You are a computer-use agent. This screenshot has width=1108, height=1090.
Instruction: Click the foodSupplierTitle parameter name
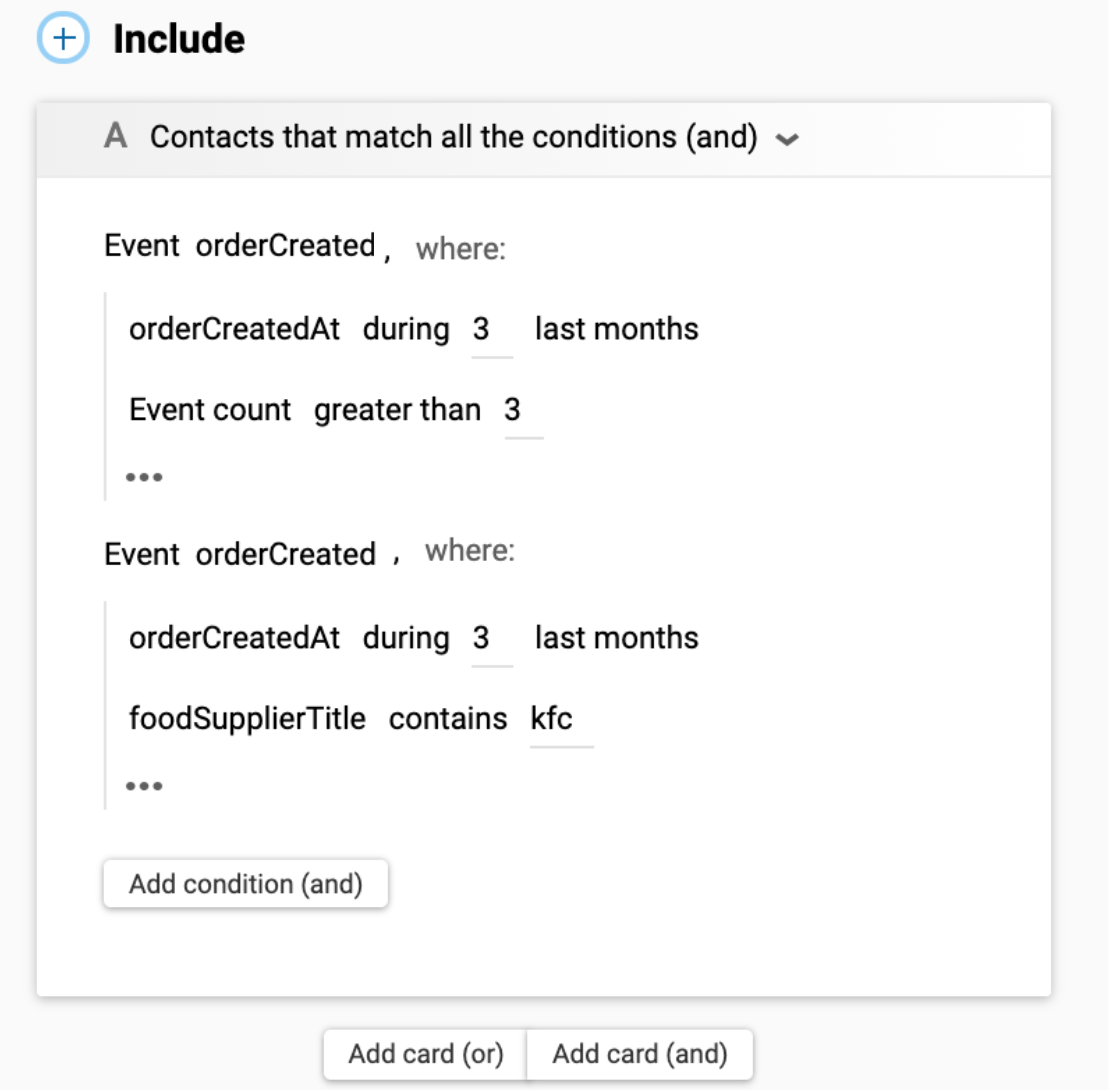pos(247,718)
